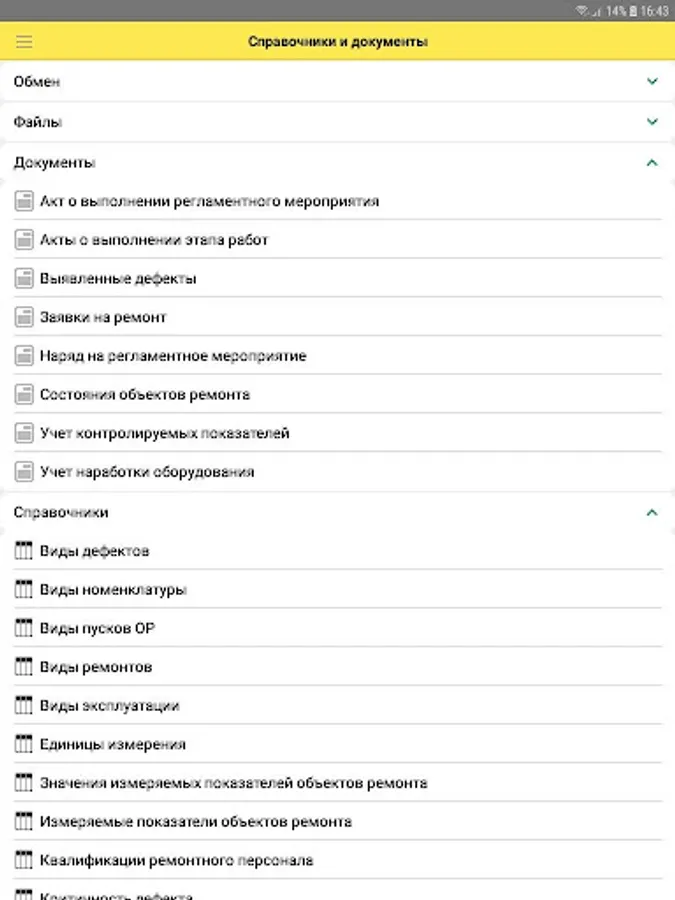Screen dimensions: 675x900
Task: Select Состояния объектов ремонта item
Action: coord(145,395)
